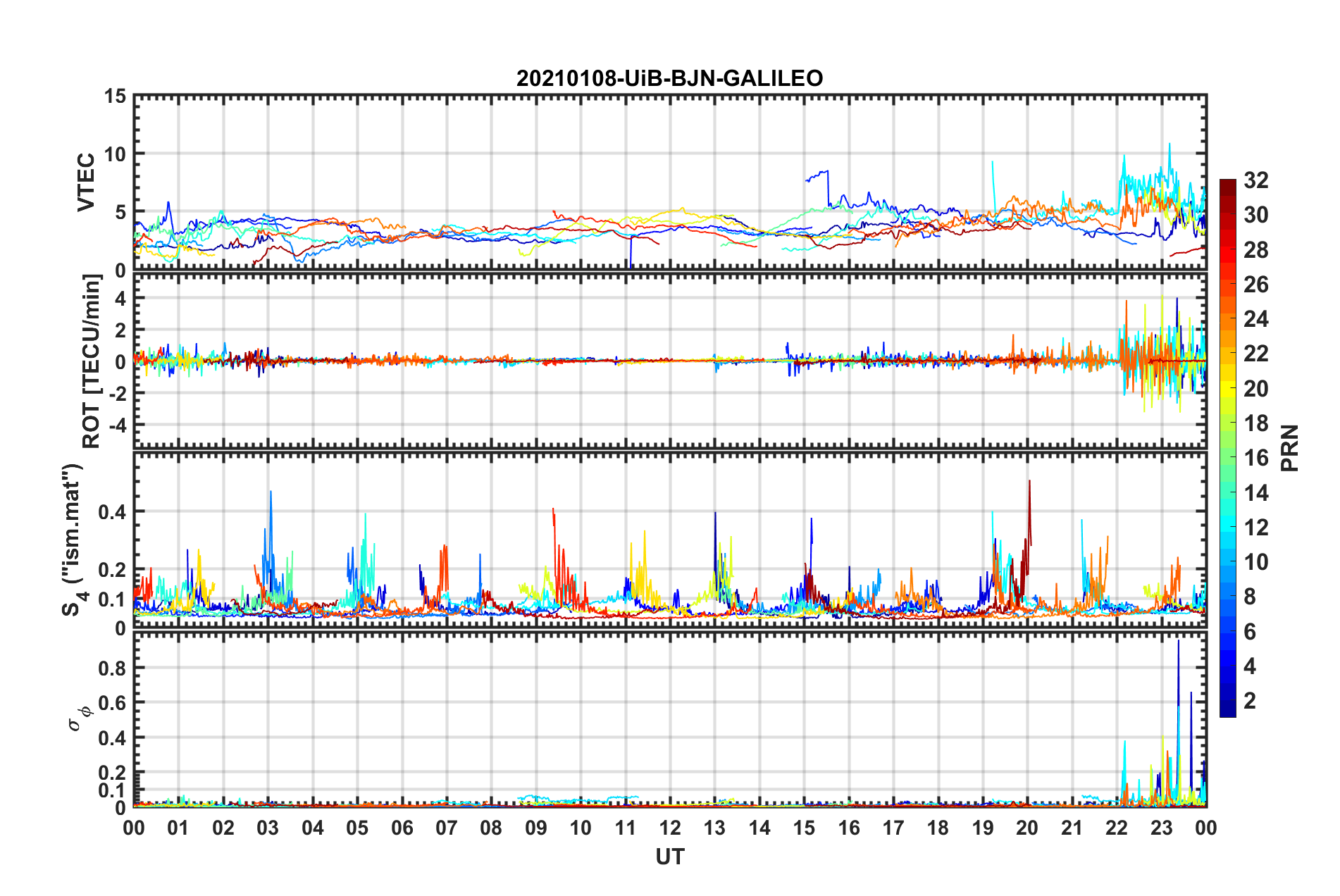Click sigma phi axis tick 0.8

click(113, 668)
